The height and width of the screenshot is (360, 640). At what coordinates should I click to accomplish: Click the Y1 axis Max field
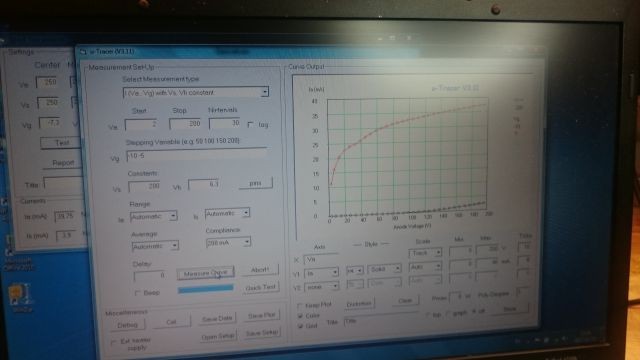(x=487, y=263)
